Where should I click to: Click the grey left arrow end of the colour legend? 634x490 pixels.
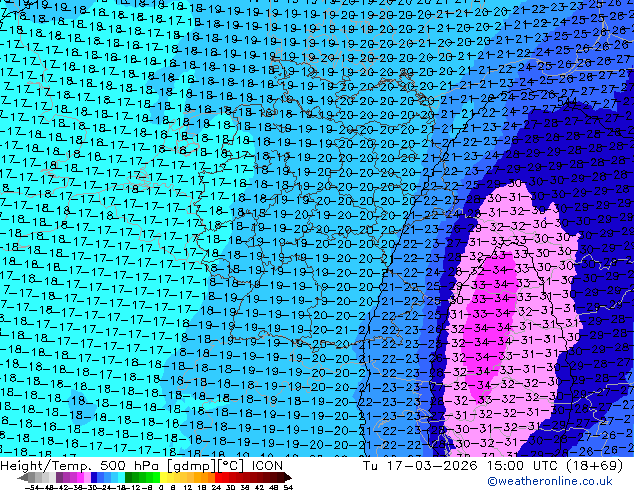23,478
